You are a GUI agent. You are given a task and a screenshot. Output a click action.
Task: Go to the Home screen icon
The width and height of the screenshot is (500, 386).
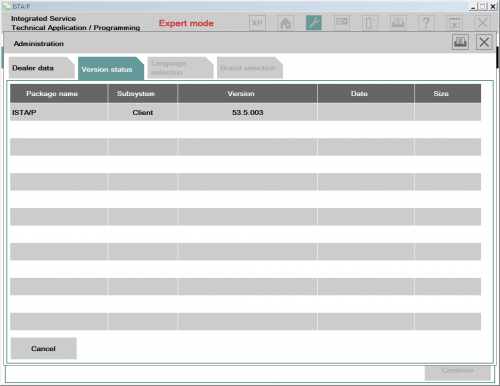(x=286, y=23)
